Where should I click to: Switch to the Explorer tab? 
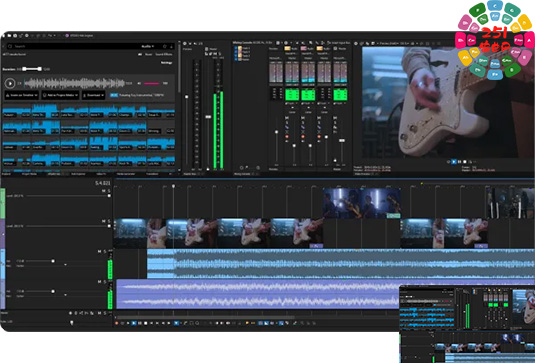point(6,174)
